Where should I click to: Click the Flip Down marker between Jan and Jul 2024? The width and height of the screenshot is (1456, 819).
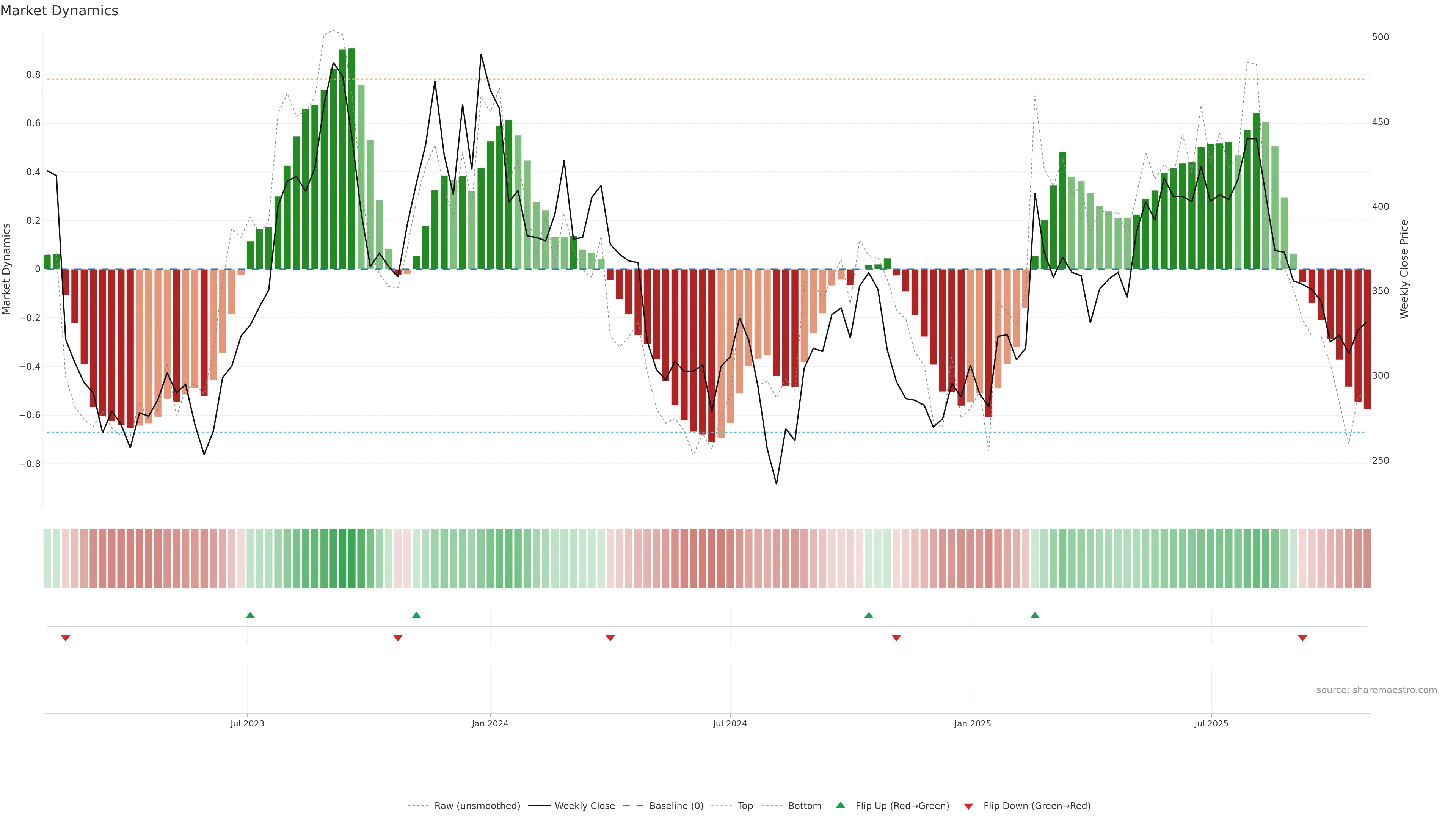(610, 638)
